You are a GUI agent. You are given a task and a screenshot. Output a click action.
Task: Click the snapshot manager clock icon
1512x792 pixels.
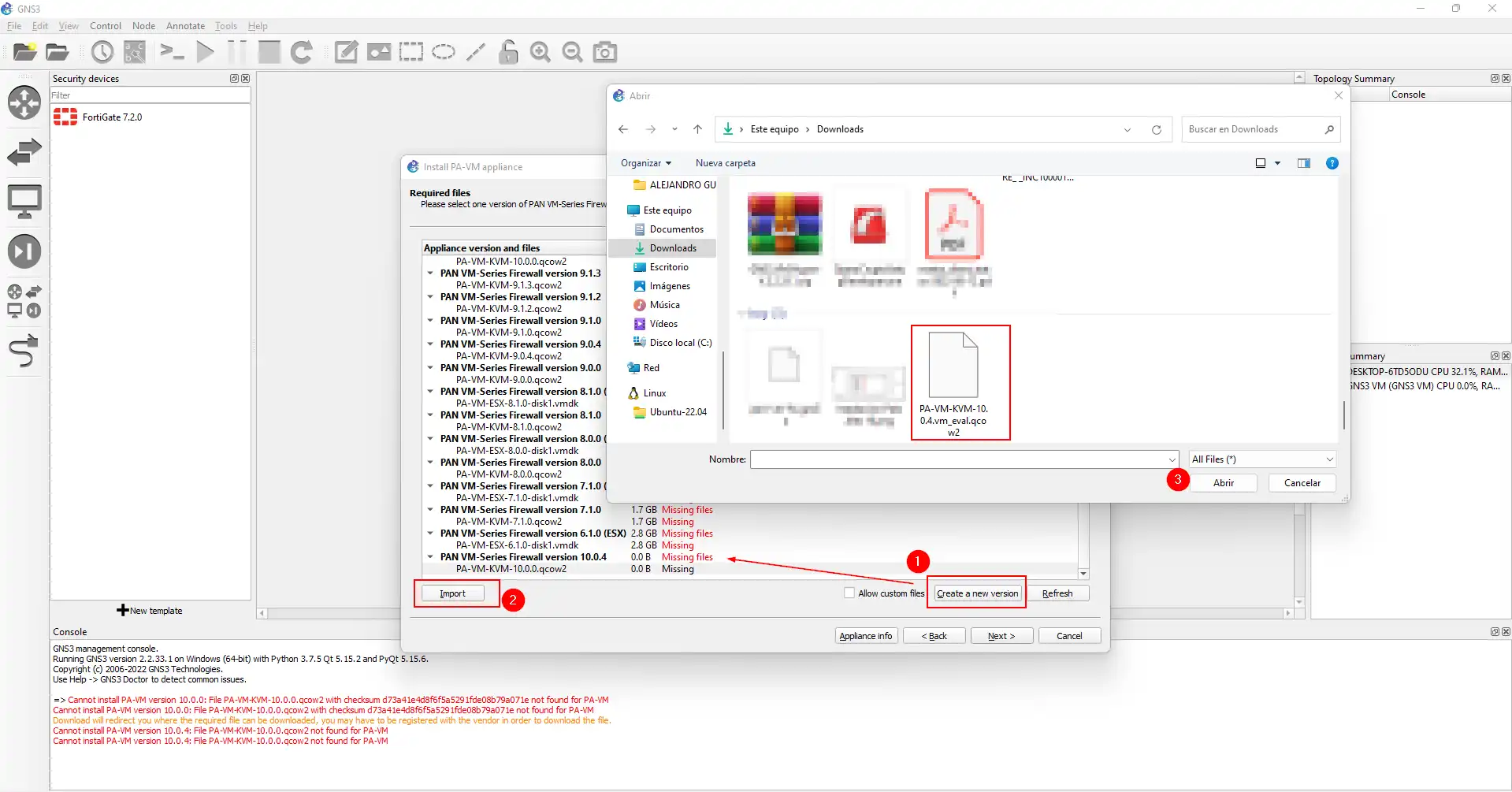[102, 52]
